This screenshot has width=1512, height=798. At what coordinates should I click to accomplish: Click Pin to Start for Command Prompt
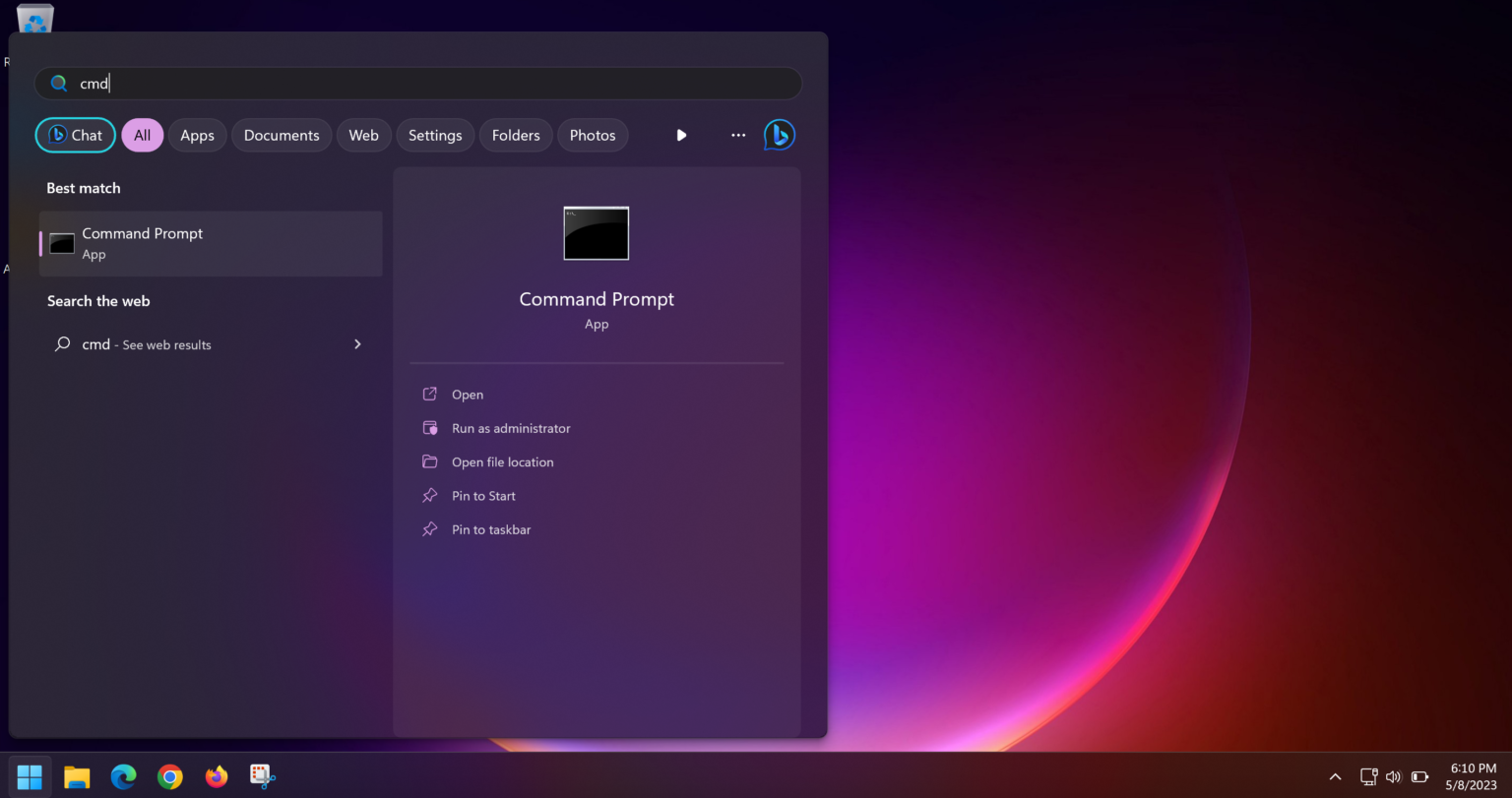[482, 495]
